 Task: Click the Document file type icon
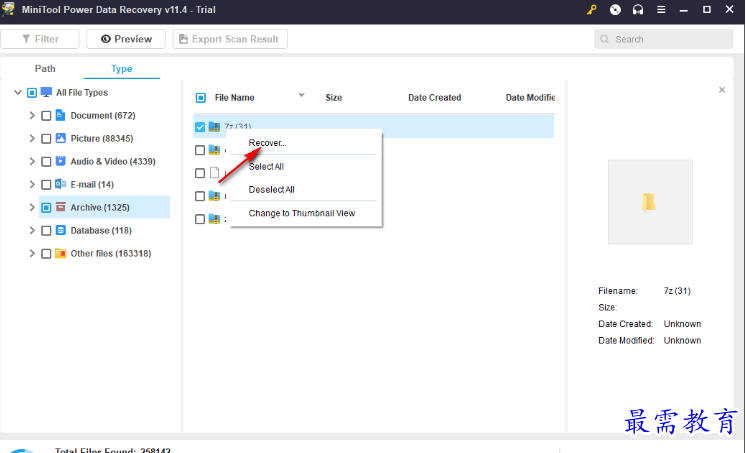60,115
